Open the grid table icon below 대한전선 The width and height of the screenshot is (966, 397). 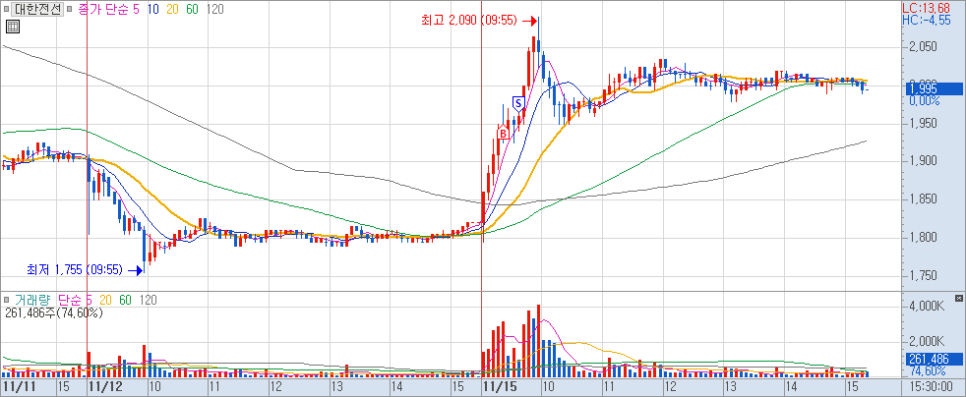(x=12, y=27)
